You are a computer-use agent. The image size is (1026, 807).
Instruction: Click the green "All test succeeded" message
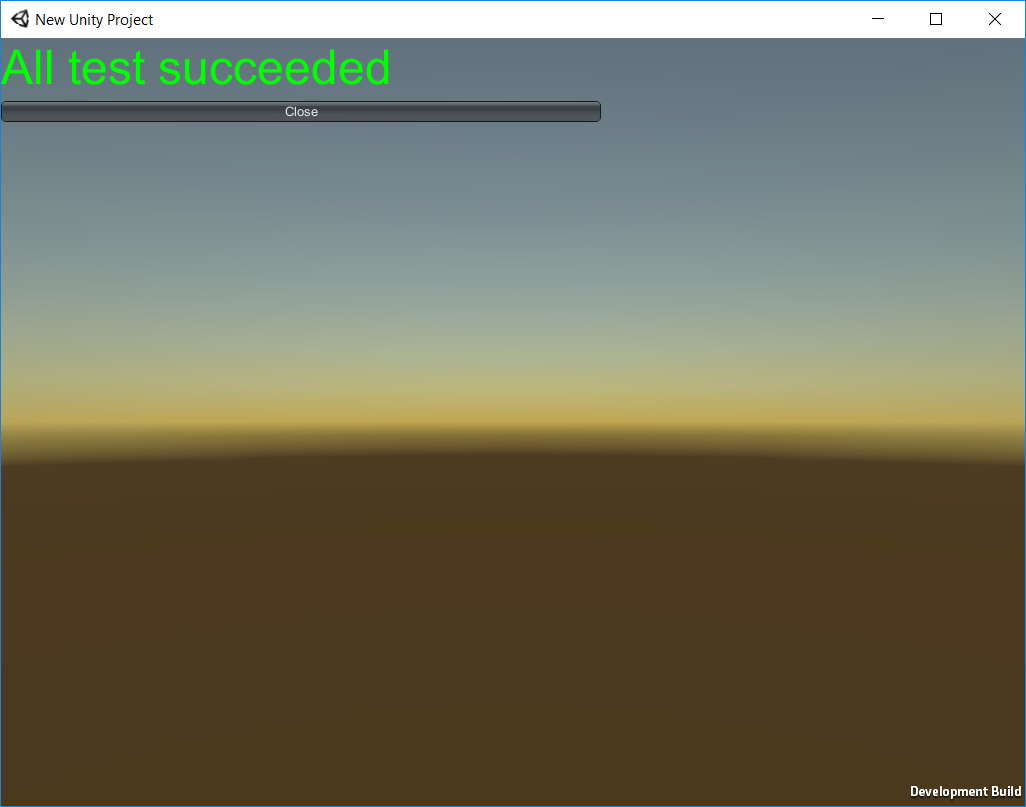pos(196,68)
